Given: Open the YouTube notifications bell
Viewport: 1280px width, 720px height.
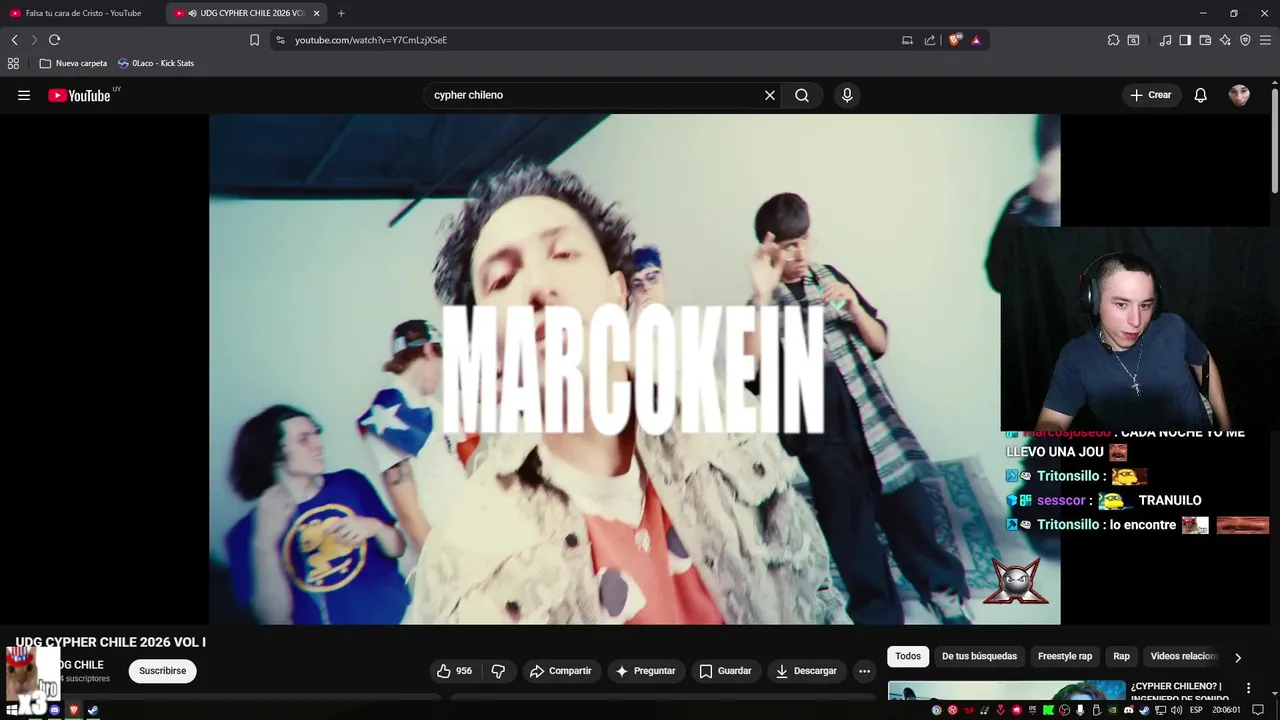Looking at the screenshot, I should (1201, 95).
